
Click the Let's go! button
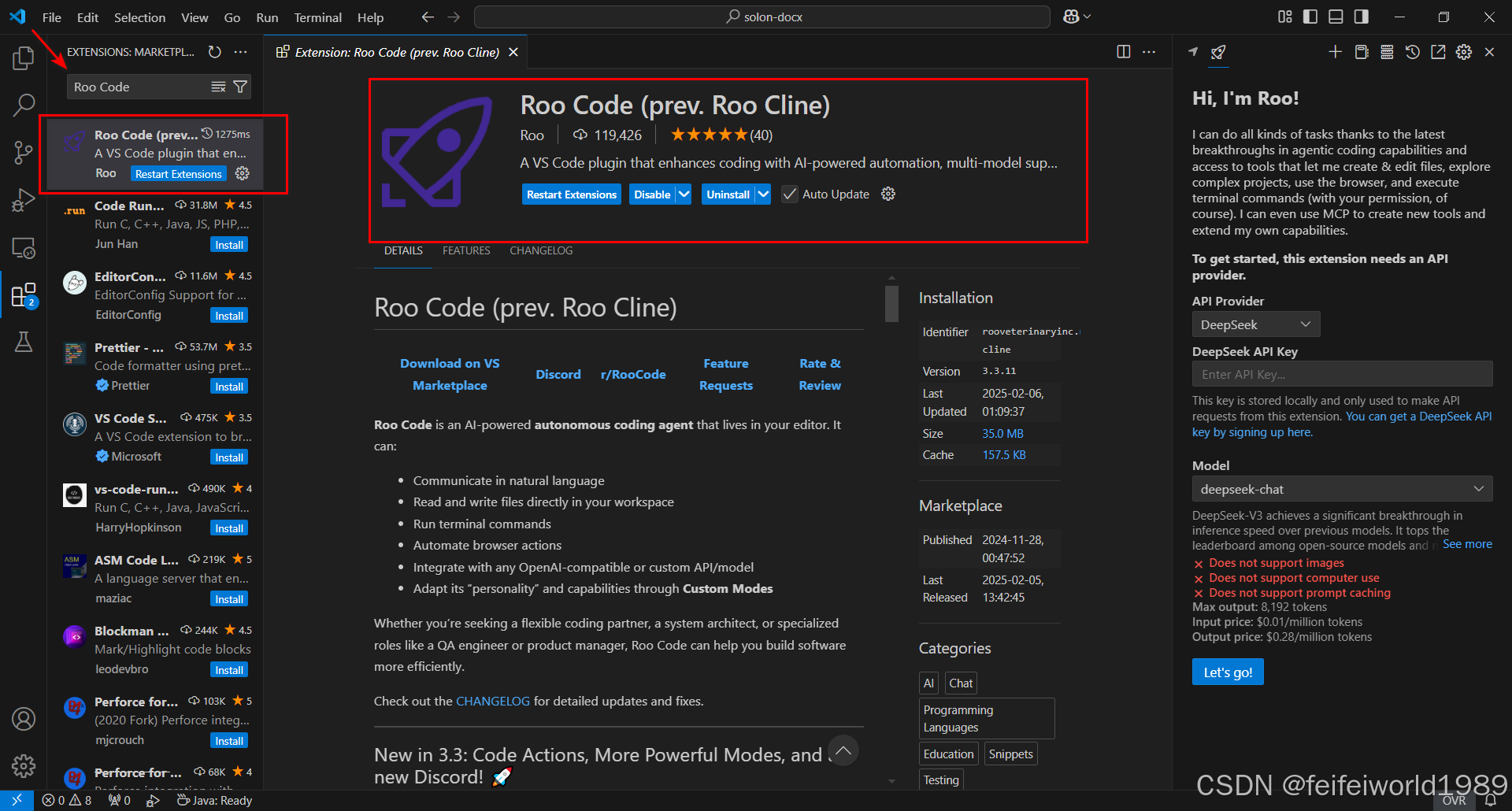coord(1228,672)
